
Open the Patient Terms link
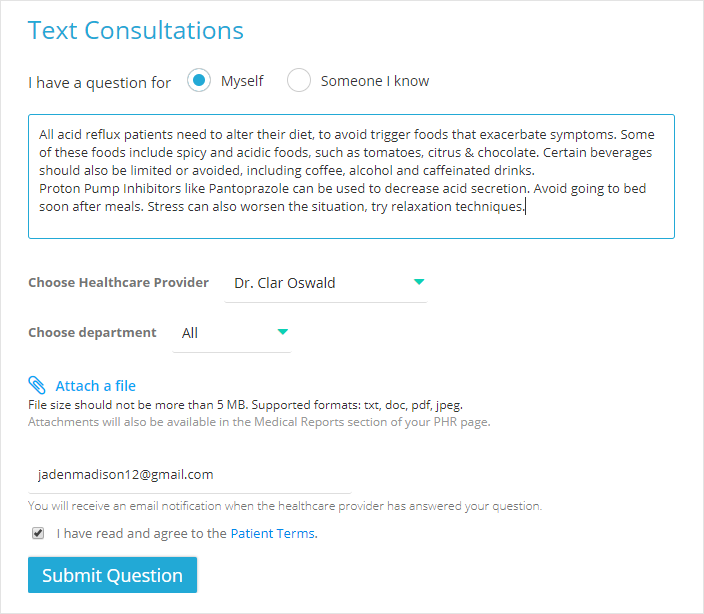click(x=273, y=533)
